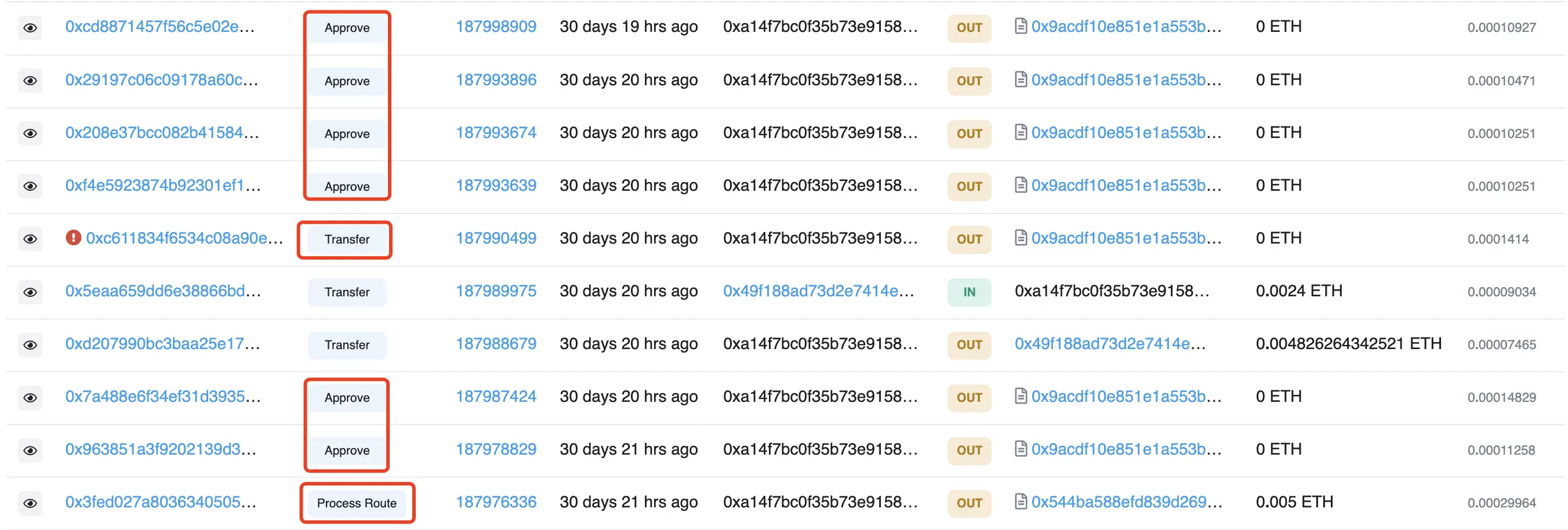1568x530 pixels.
Task: Preview transaction 0x29197c06c09178a60c via eye icon
Action: [30, 81]
